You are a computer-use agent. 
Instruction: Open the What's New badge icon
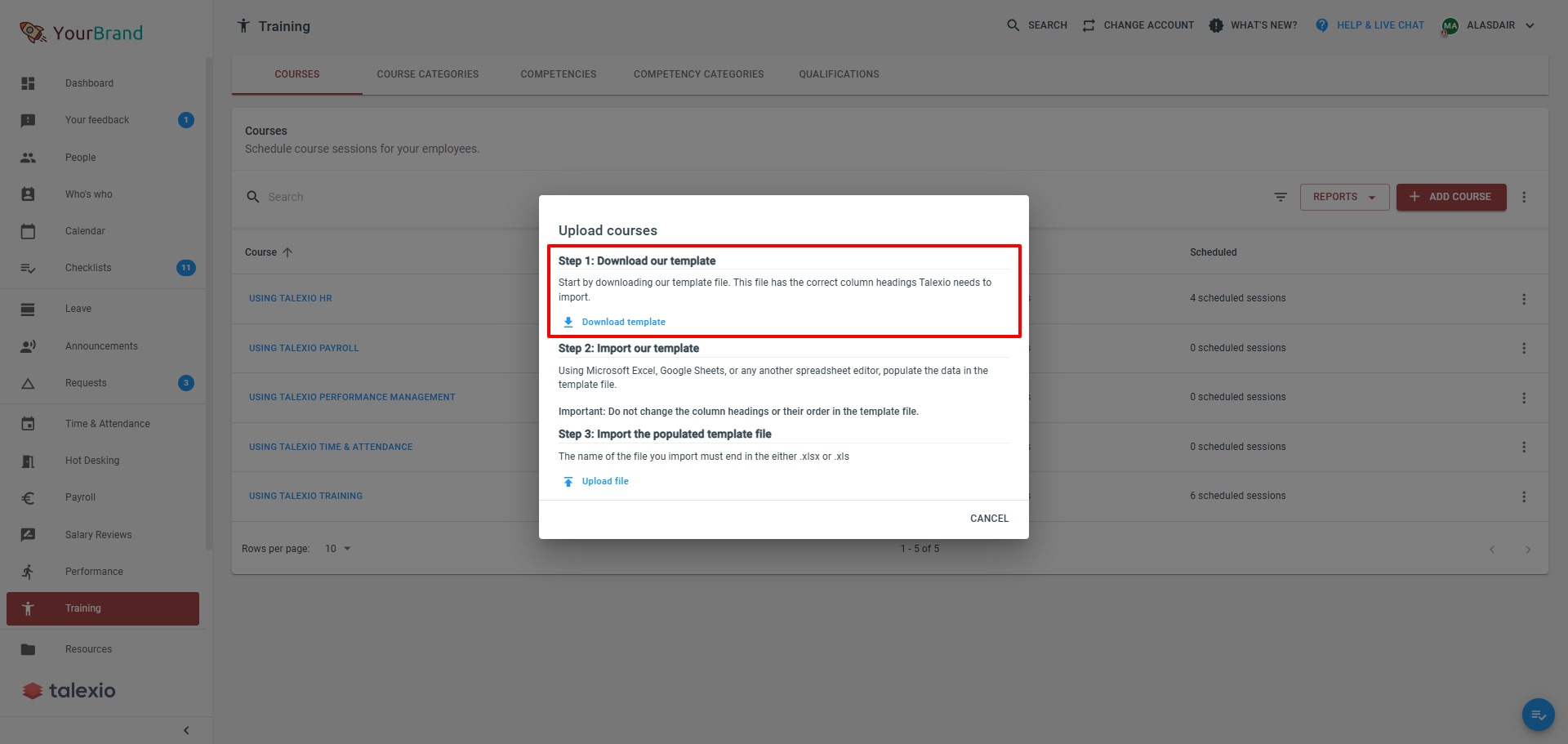point(1216,25)
